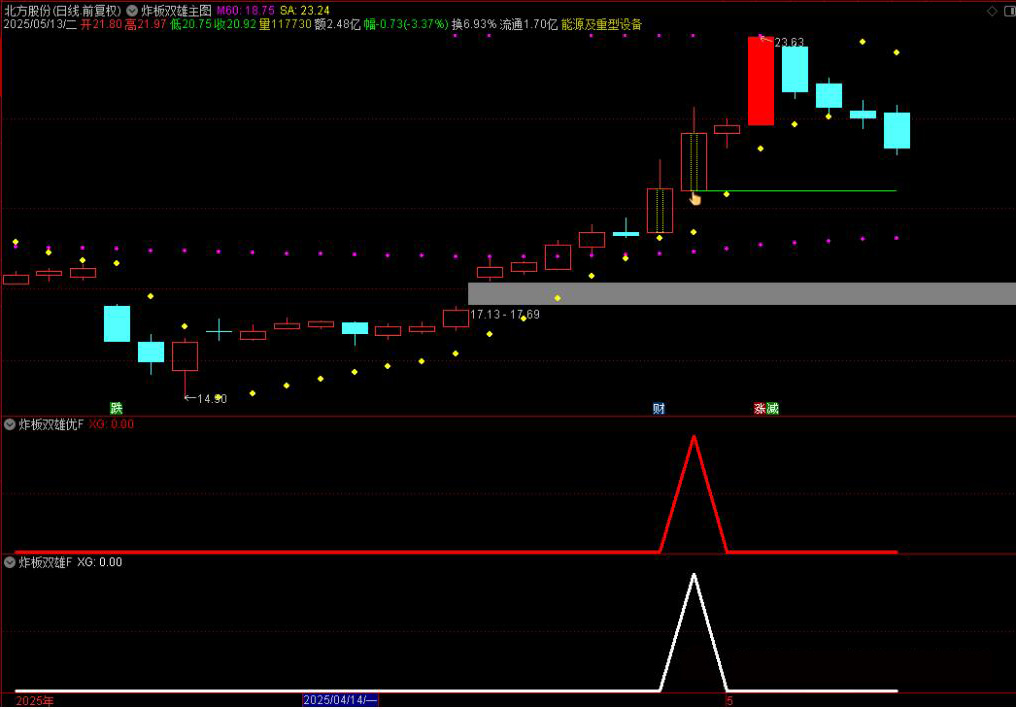1016x709 pixels.
Task: Click the red 杀 marker icon
Action: (x=760, y=408)
